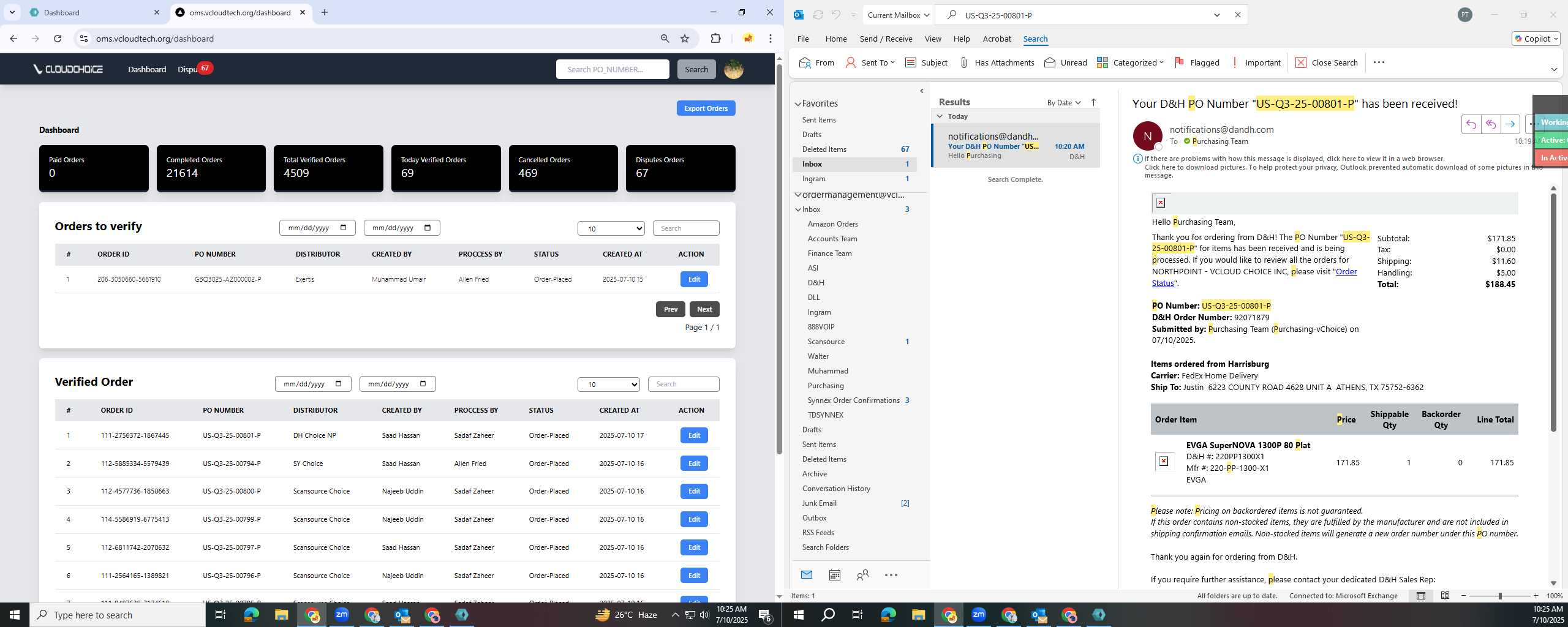The width and height of the screenshot is (1568, 627).
Task: Open the Send / Receive tab
Action: tap(886, 39)
